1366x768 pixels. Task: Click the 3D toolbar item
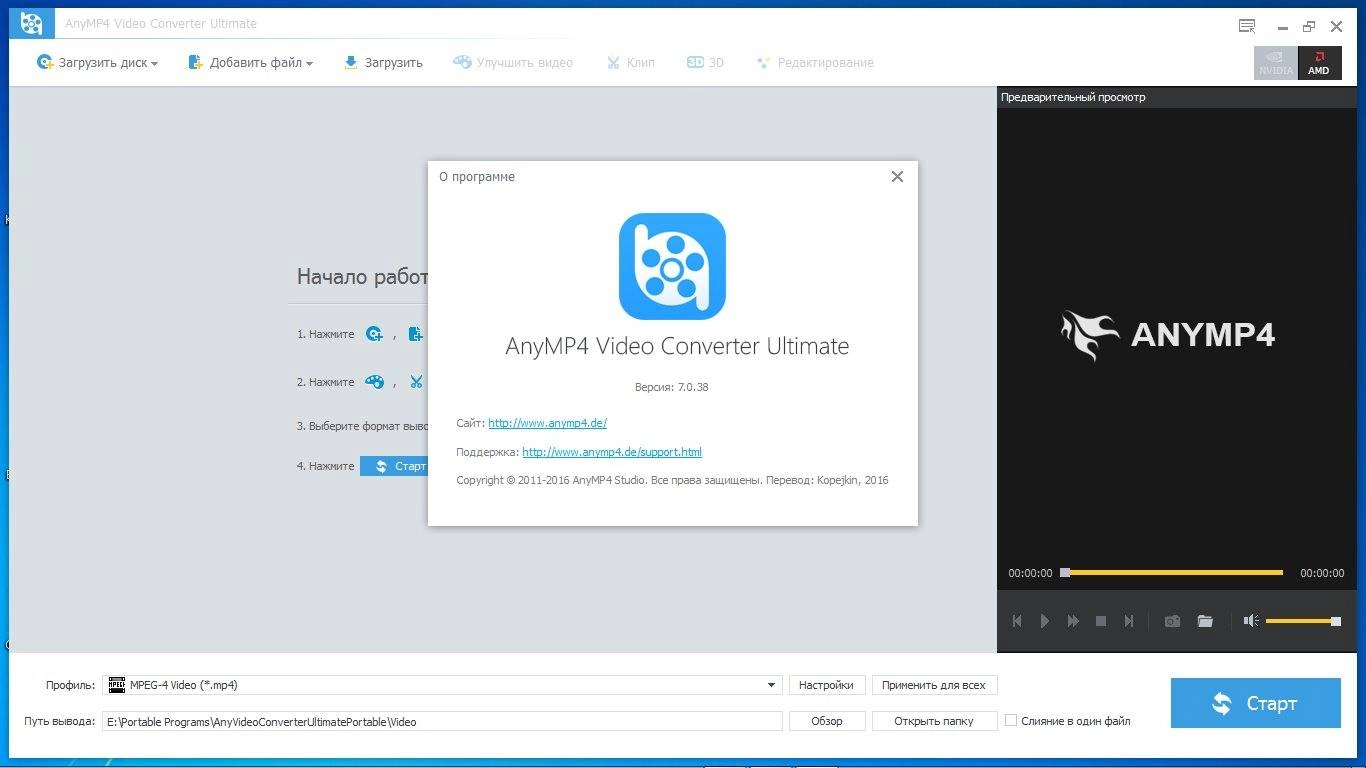pyautogui.click(x=705, y=62)
